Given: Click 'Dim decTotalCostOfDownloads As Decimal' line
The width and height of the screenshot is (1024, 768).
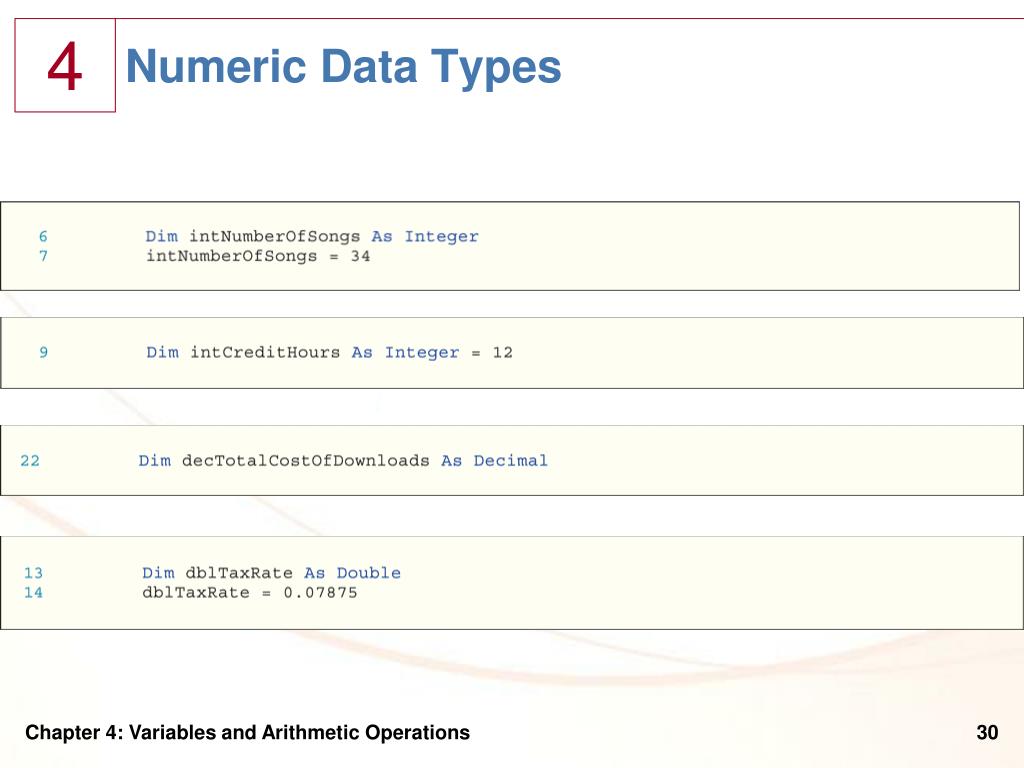Looking at the screenshot, I should (344, 461).
